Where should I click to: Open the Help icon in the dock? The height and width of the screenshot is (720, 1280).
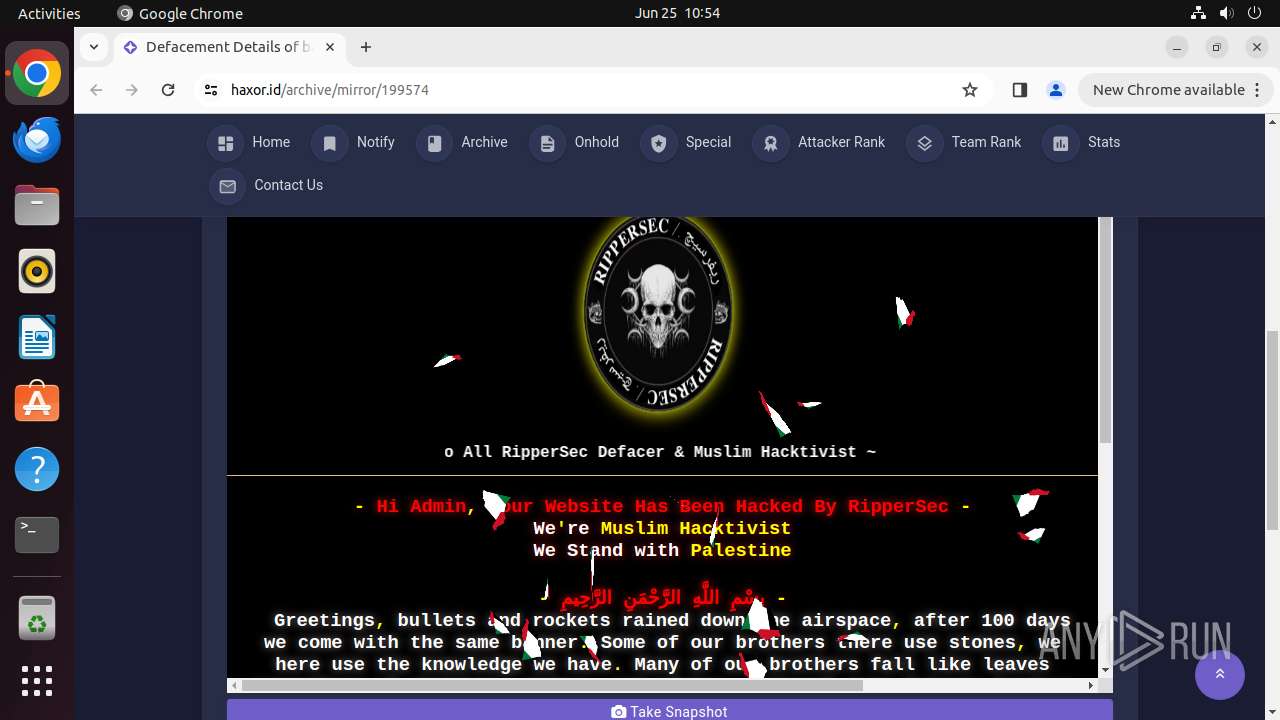point(37,470)
